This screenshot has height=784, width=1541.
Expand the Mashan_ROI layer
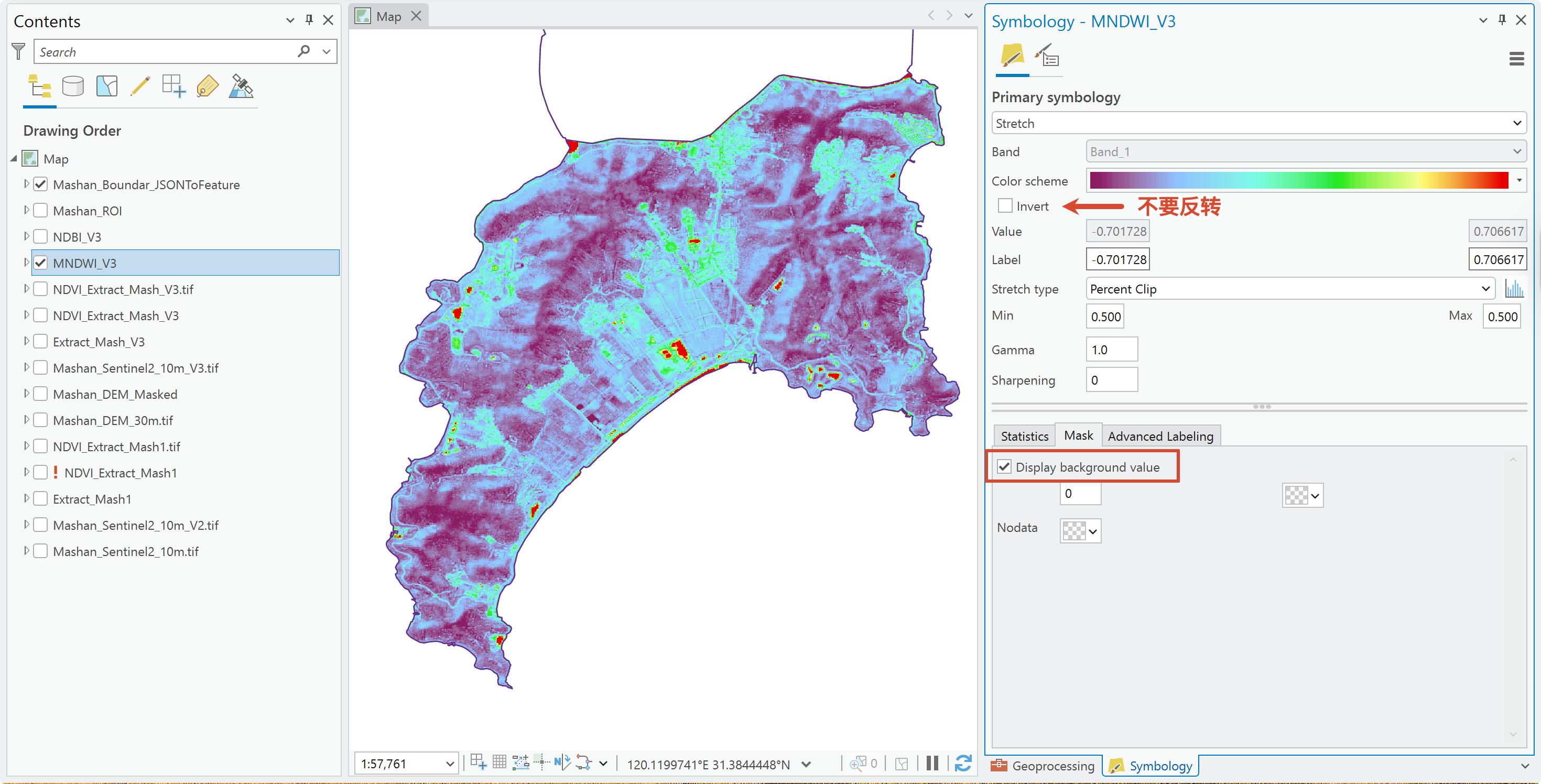pos(26,211)
